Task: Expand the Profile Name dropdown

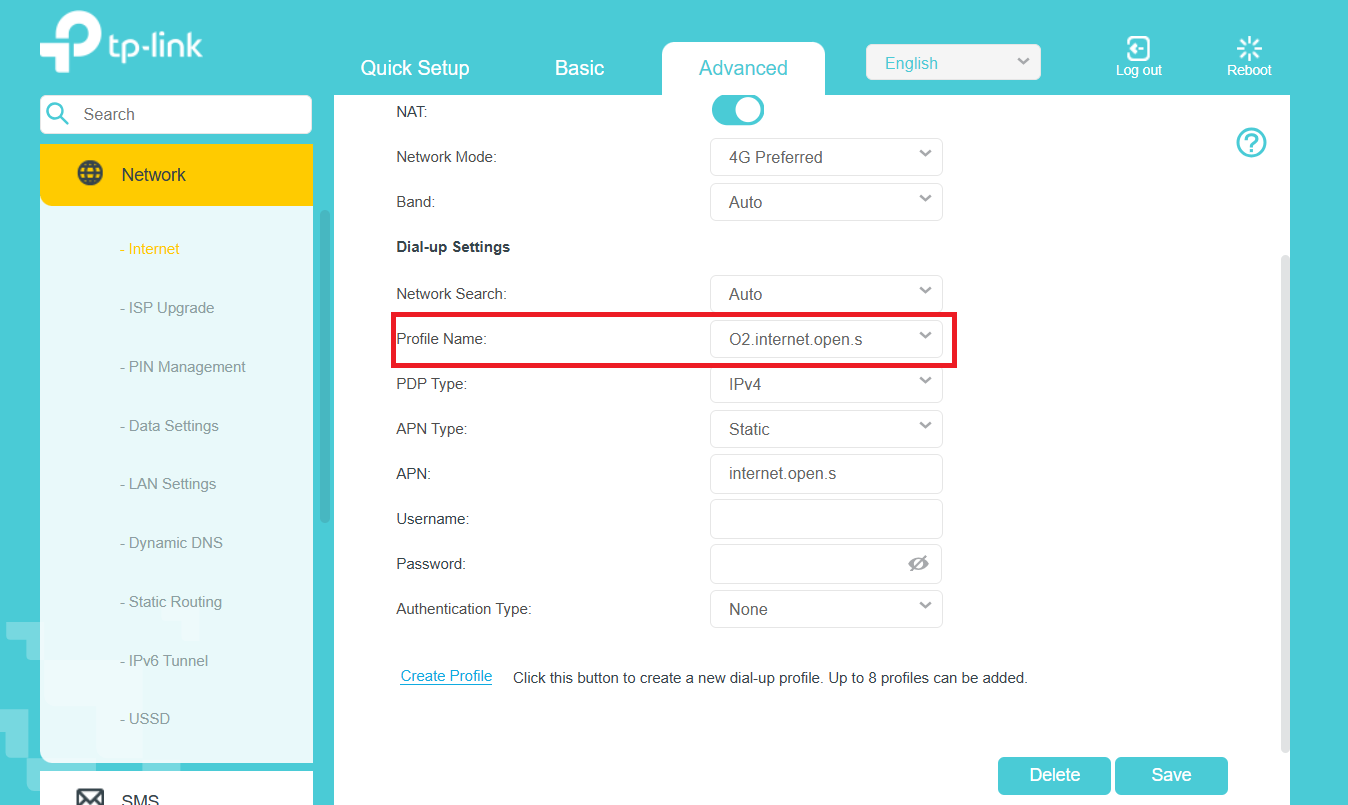Action: (826, 339)
